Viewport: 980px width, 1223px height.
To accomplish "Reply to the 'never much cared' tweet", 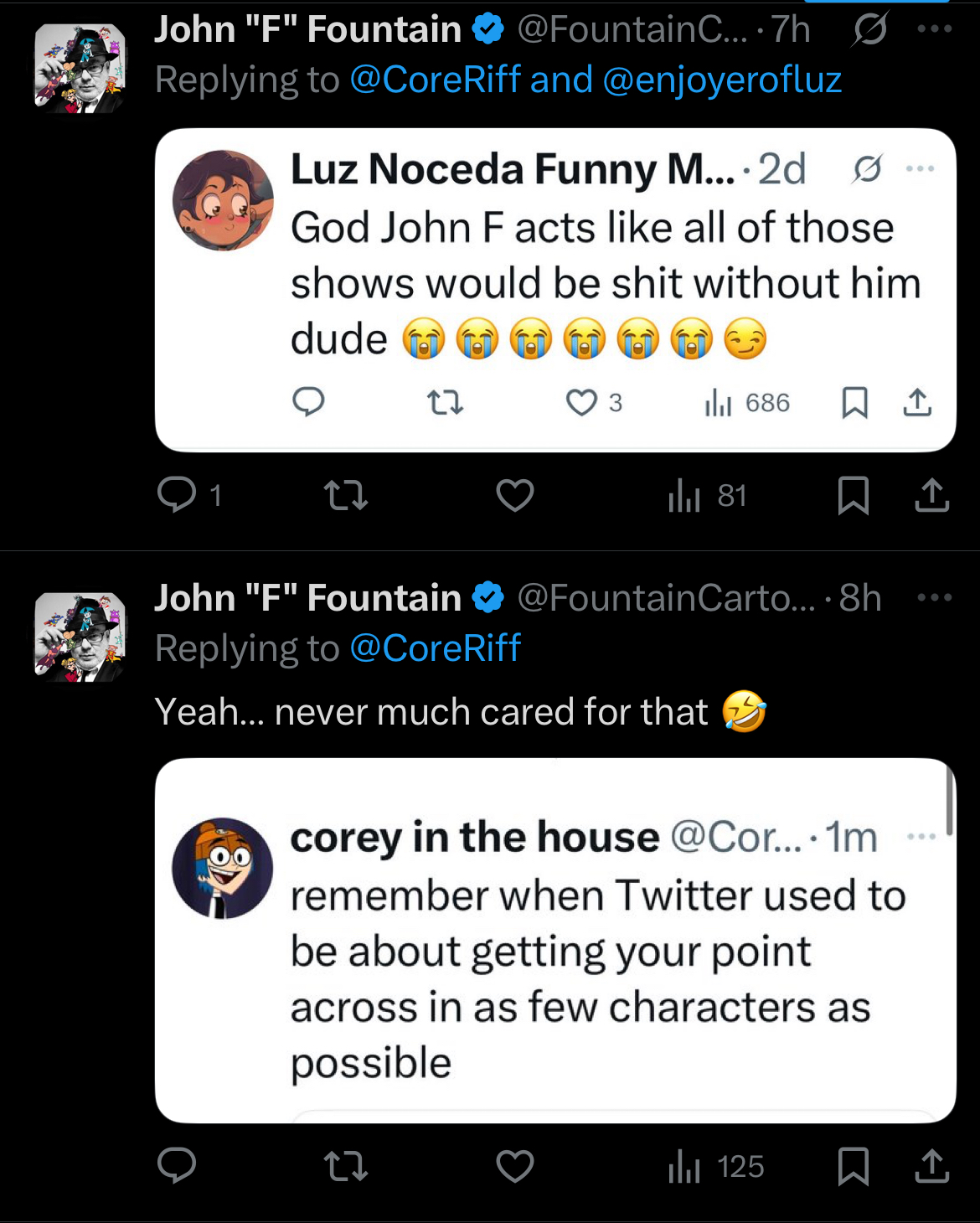I will 177,1165.
